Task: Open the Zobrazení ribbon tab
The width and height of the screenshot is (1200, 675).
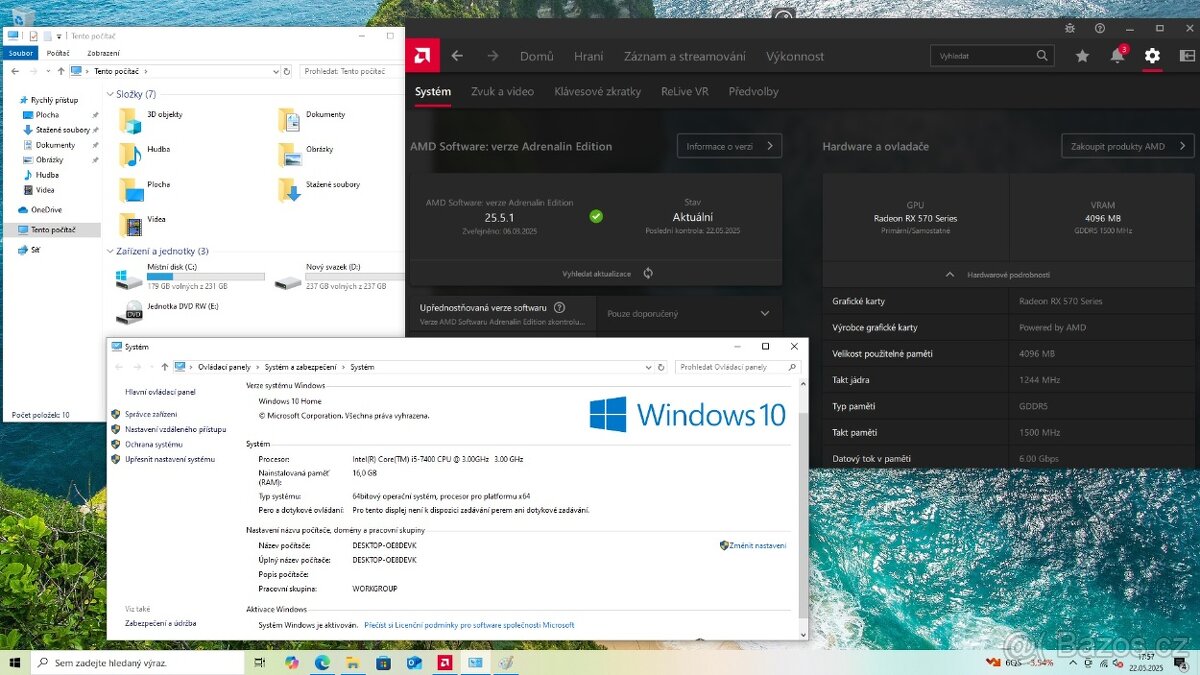Action: 103,53
